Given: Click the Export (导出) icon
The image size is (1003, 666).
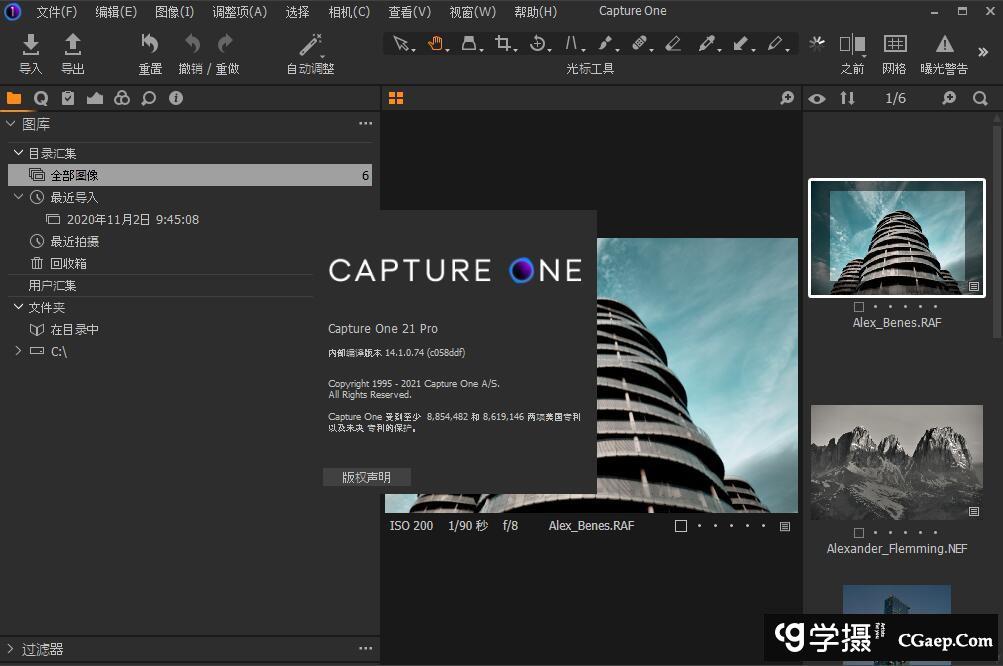Looking at the screenshot, I should [x=72, y=44].
